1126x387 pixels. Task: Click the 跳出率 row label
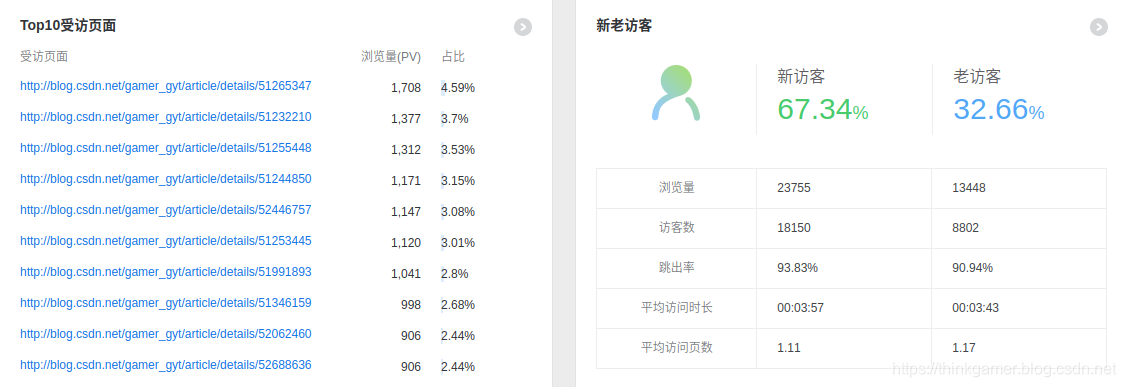676,268
